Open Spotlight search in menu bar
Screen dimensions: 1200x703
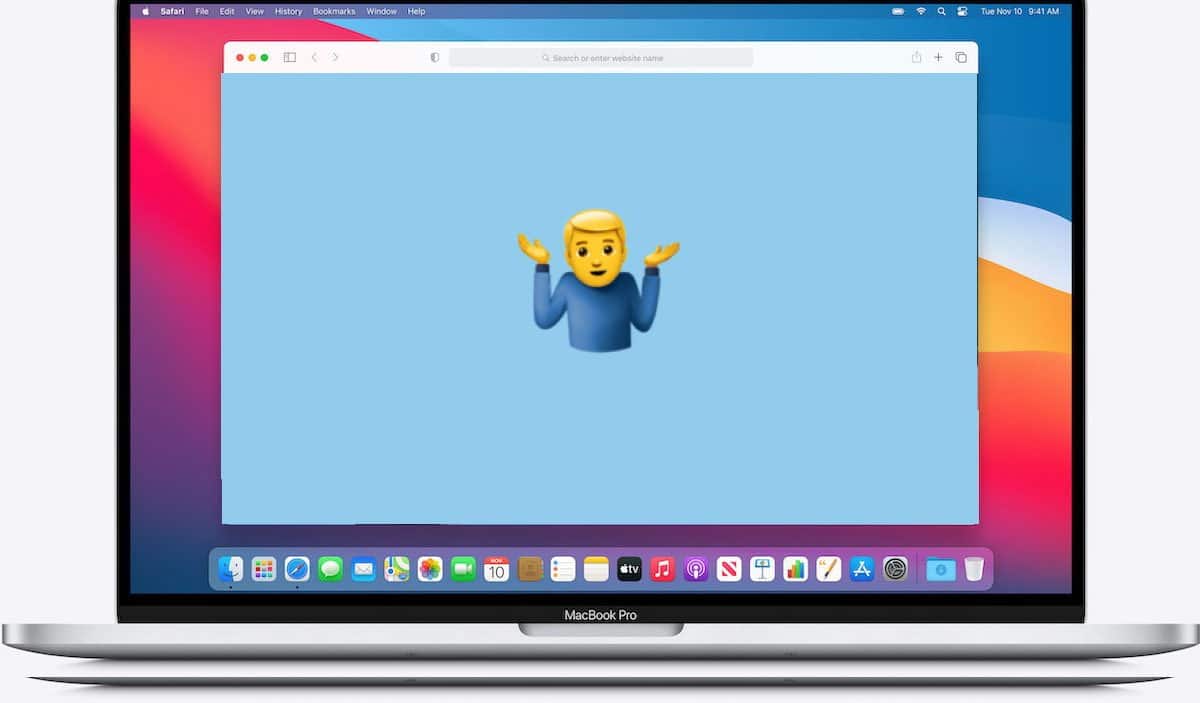click(942, 11)
